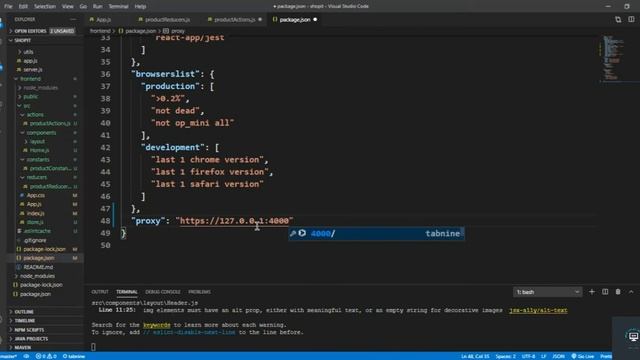Collapse the src folder

tap(27, 106)
